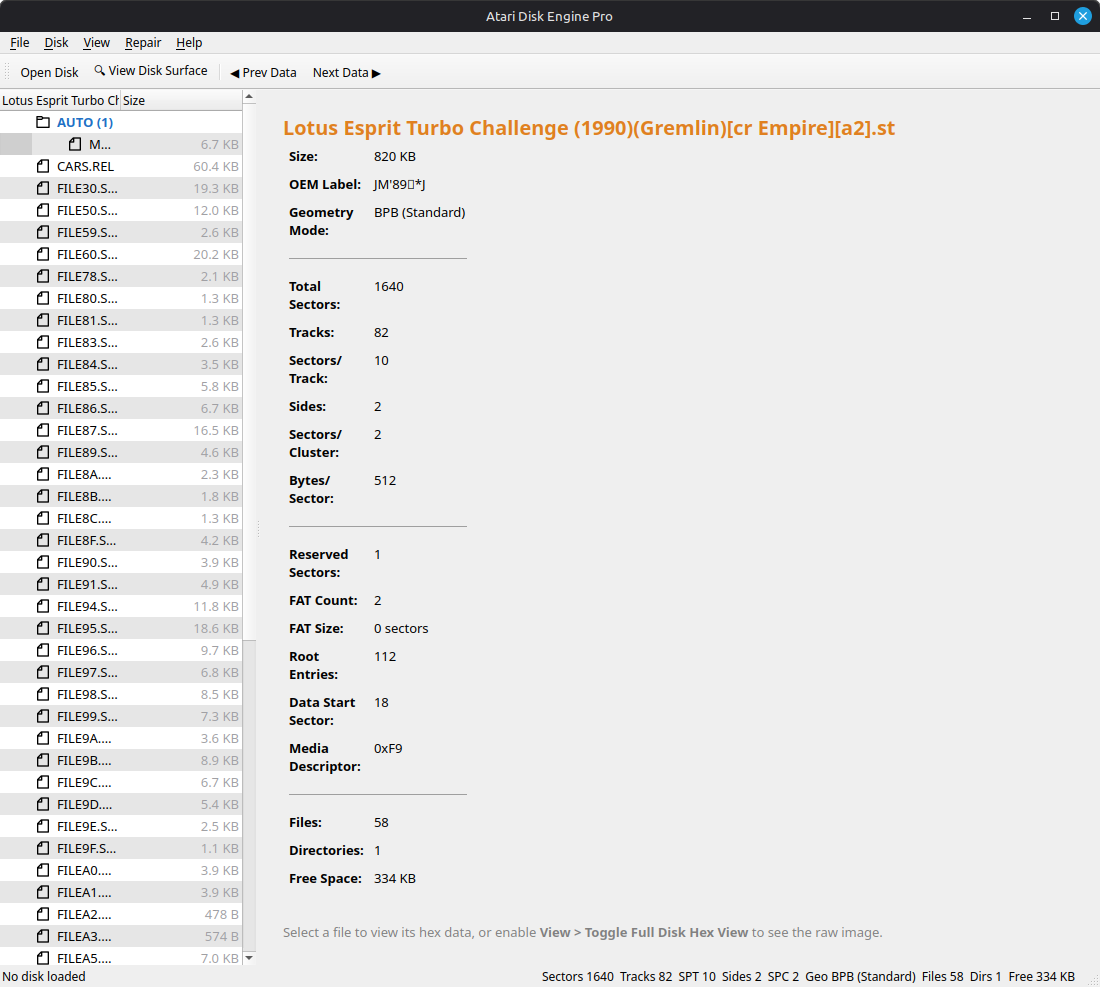
Task: Click the FILE86.S... file icon
Action: [43, 408]
